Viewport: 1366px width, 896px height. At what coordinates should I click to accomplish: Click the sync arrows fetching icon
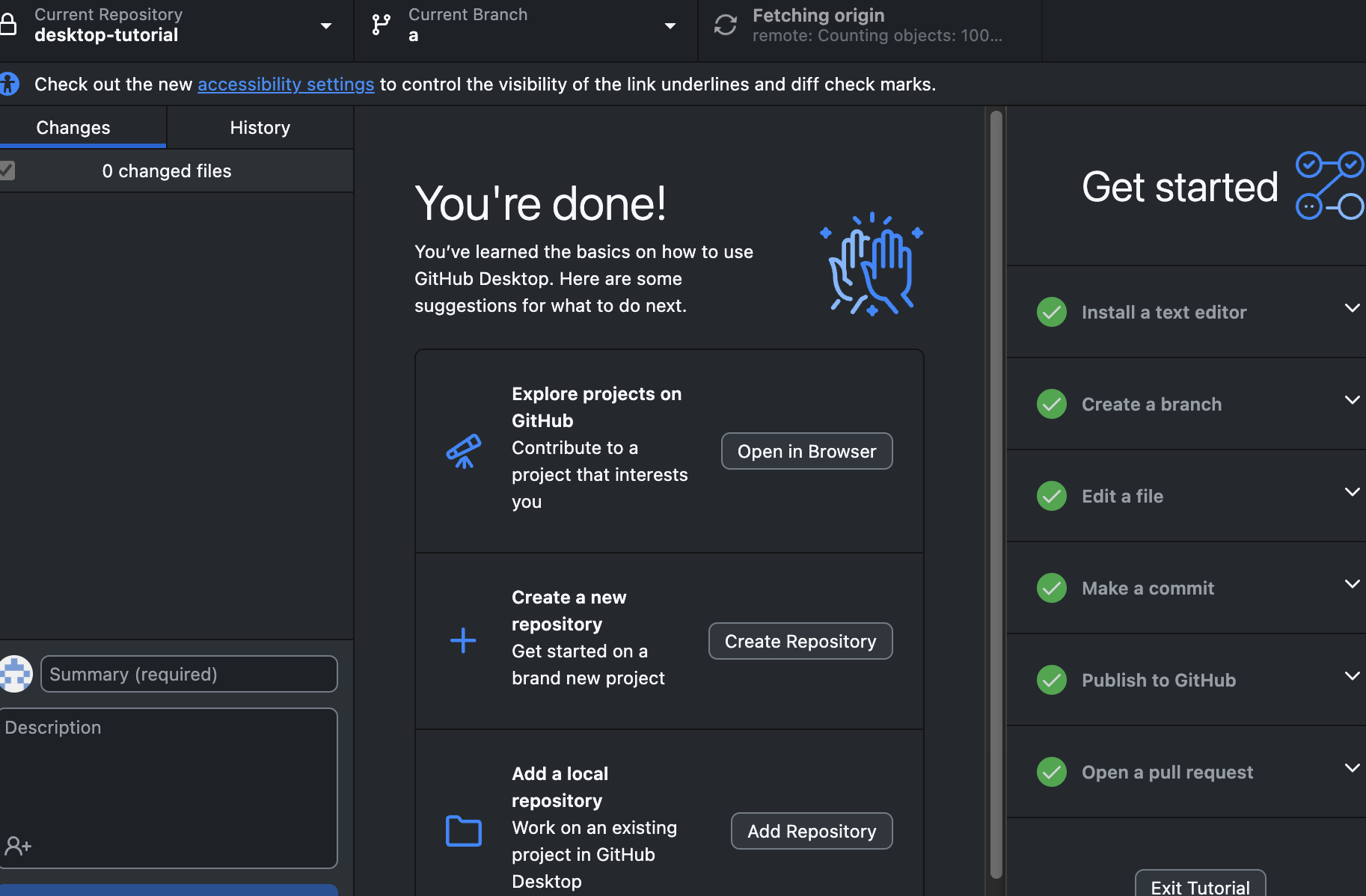[725, 25]
